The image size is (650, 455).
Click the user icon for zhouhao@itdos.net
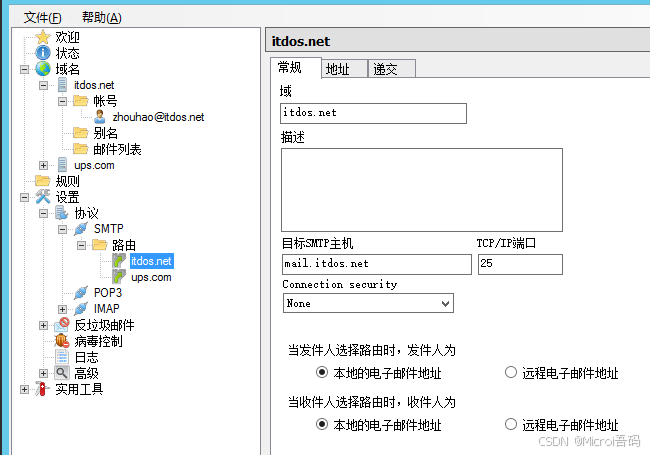point(99,117)
